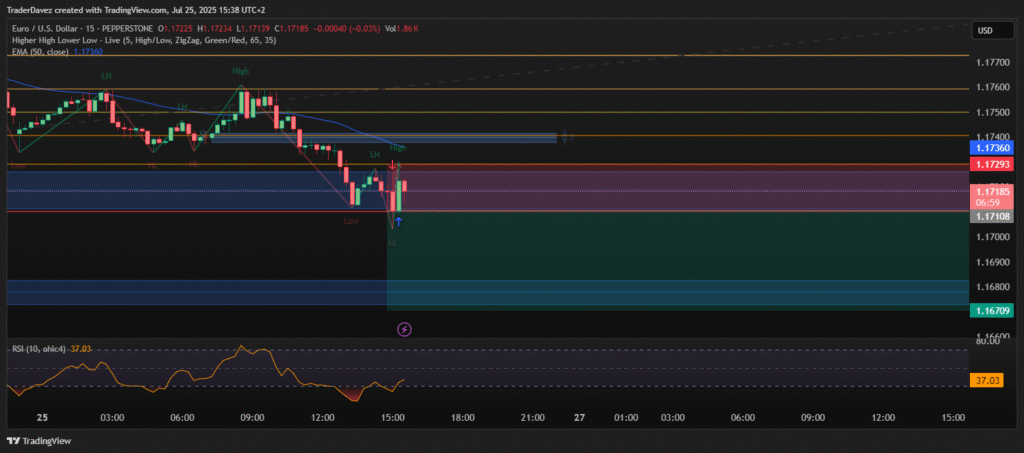This screenshot has height=453, width=1024.
Task: Select the RSI (10, ohlc4) legend
Action: [x=41, y=350]
